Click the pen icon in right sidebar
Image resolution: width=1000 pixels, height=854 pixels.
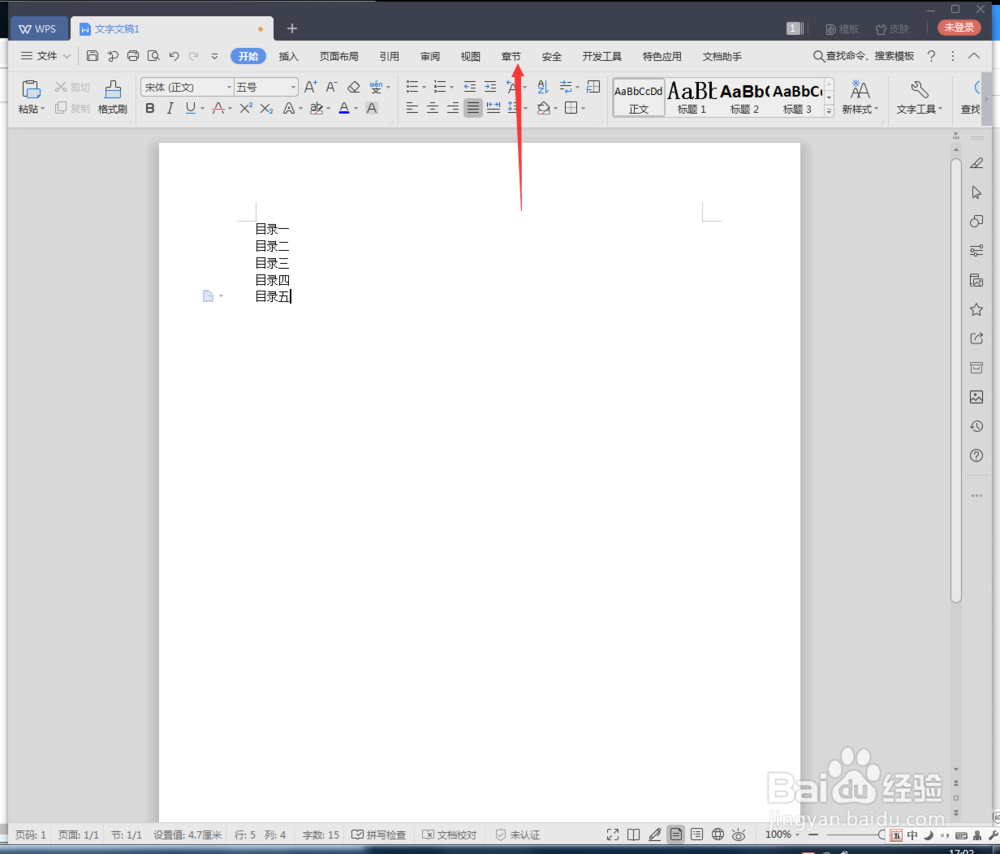(976, 163)
